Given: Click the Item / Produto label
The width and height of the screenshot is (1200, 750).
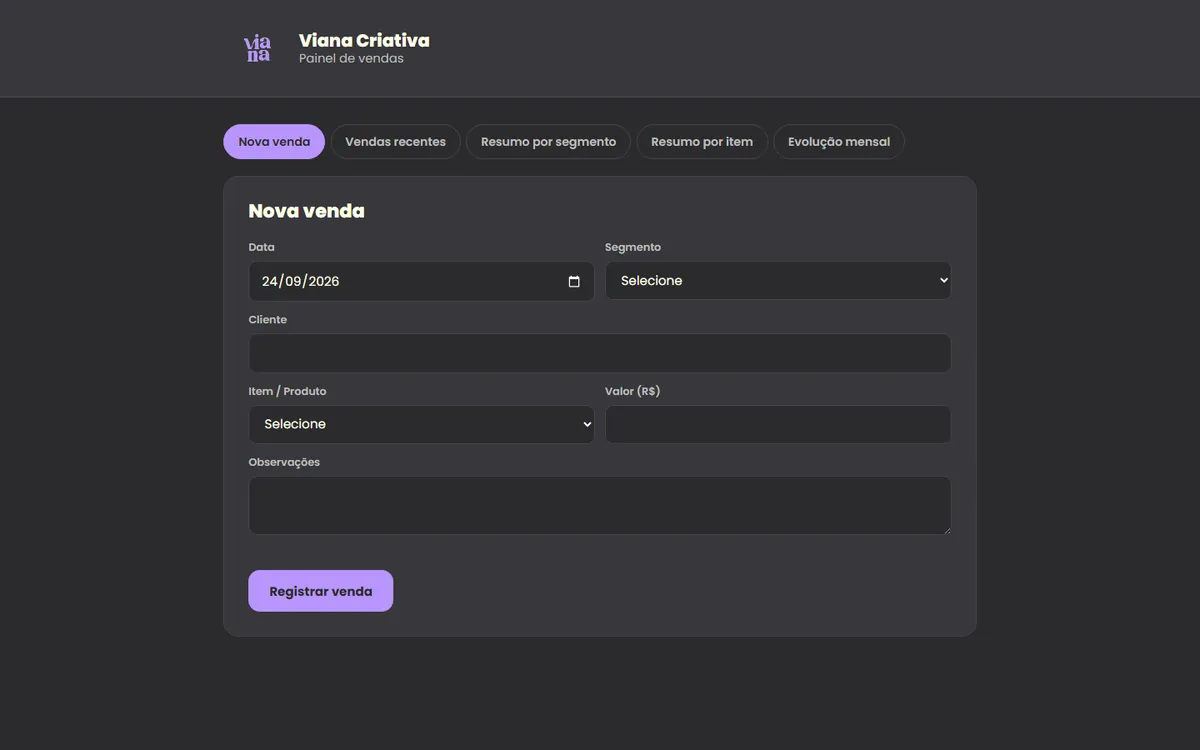Looking at the screenshot, I should pyautogui.click(x=288, y=391).
